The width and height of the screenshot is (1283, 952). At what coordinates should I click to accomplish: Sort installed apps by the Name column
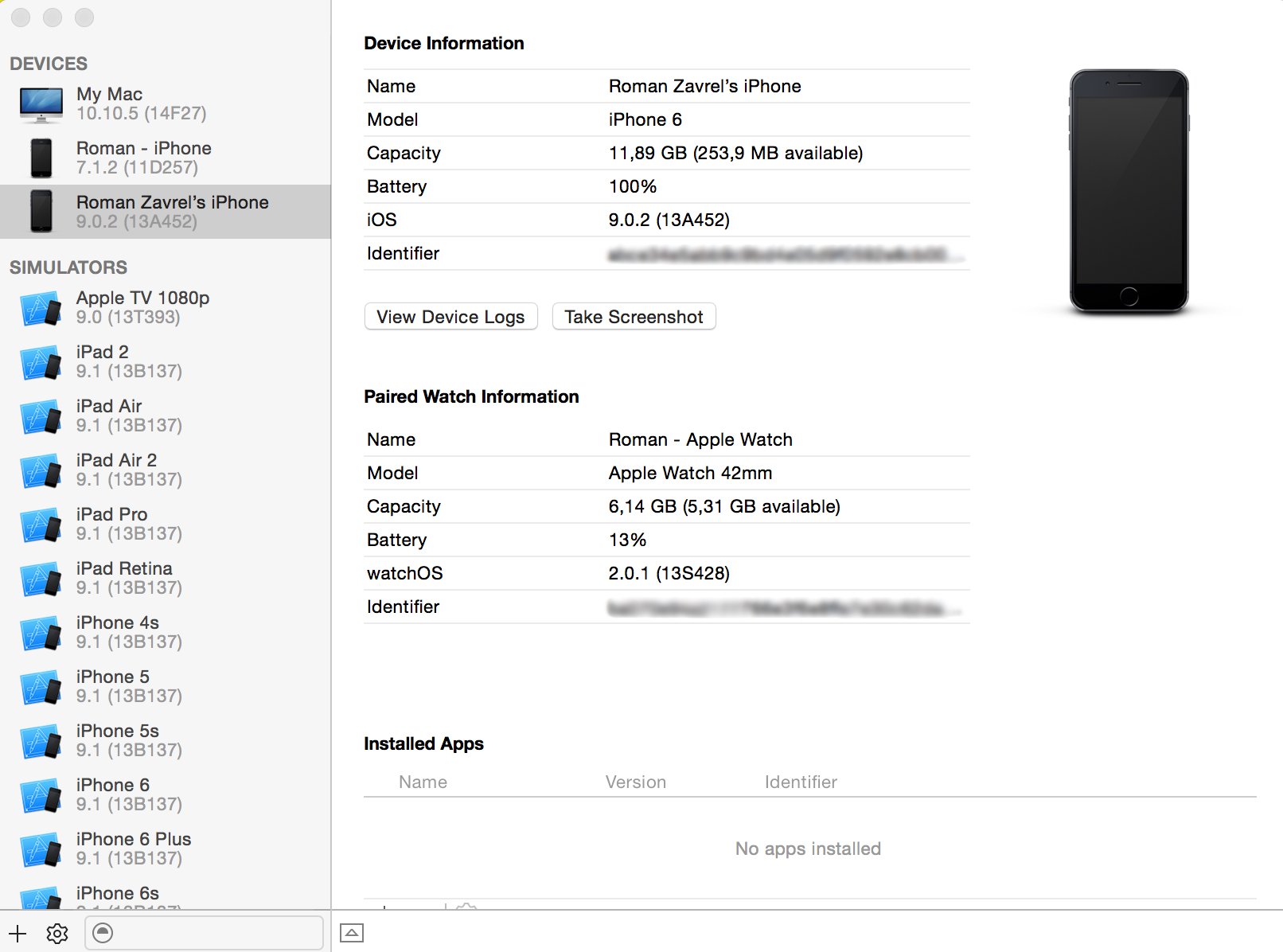pyautogui.click(x=423, y=782)
